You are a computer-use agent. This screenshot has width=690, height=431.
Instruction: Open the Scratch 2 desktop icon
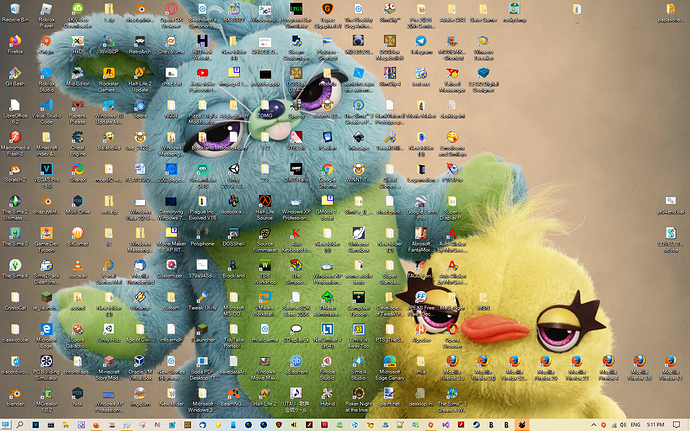[x=15, y=173]
